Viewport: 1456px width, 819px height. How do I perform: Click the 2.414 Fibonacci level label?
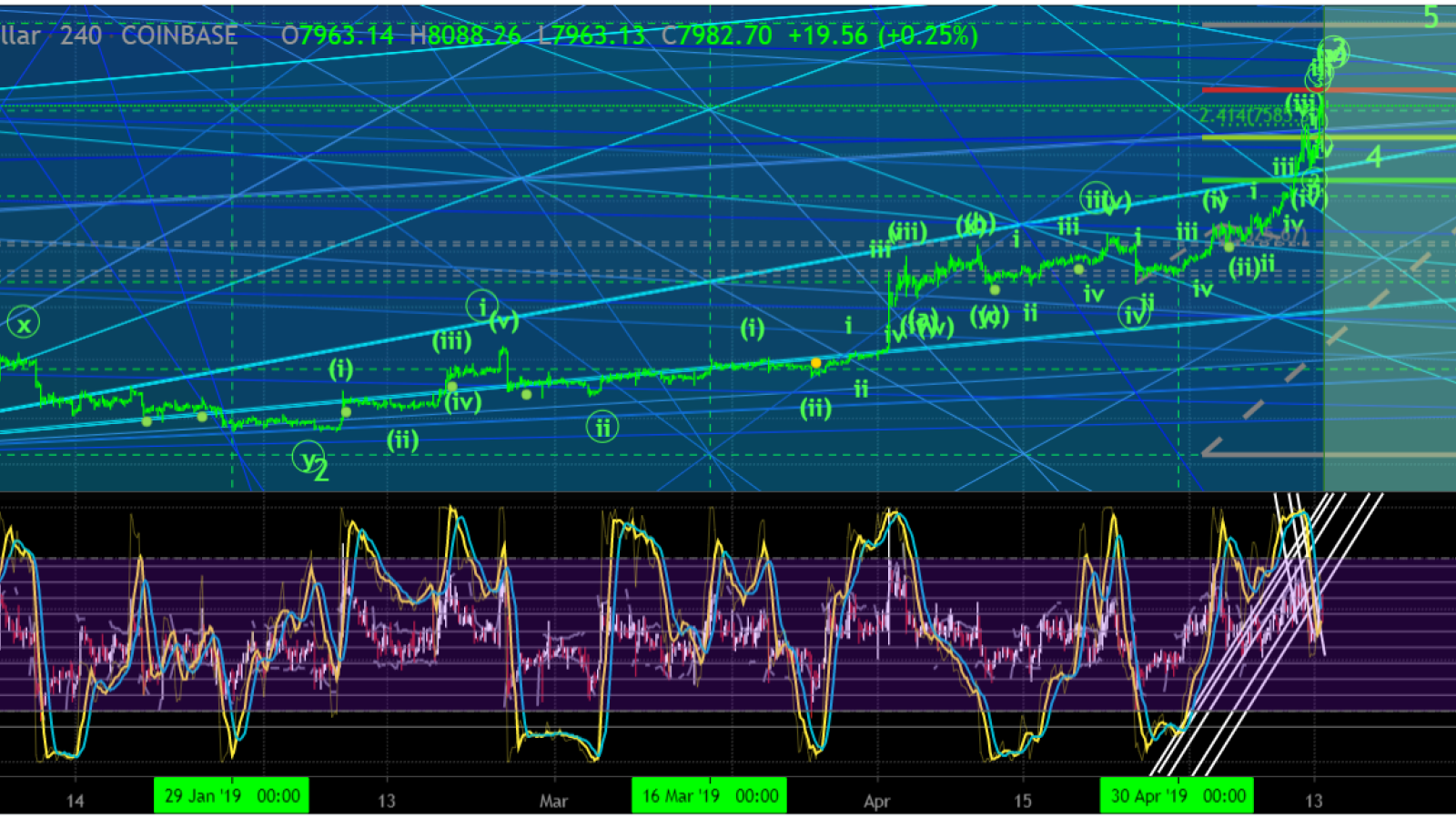pyautogui.click(x=1260, y=116)
